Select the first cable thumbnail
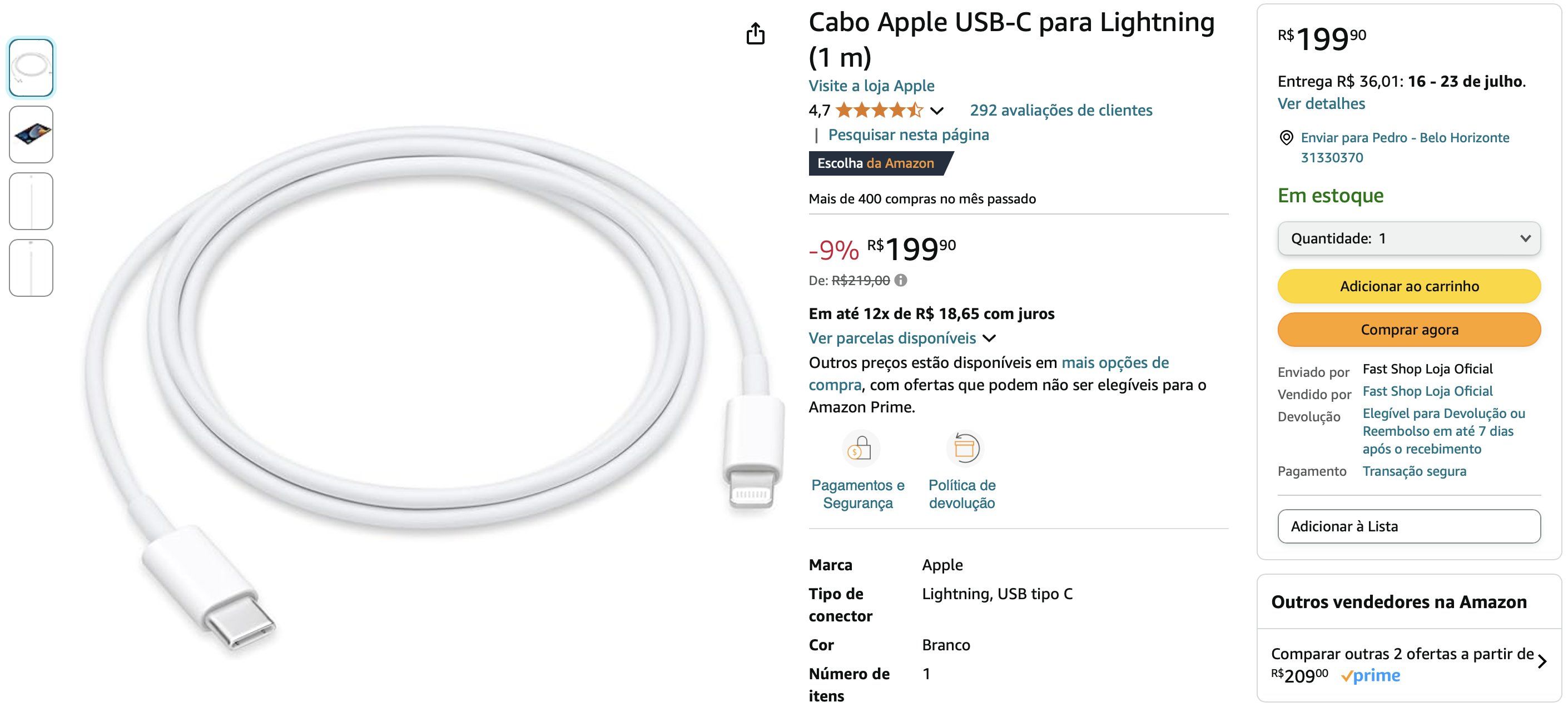 tap(31, 68)
